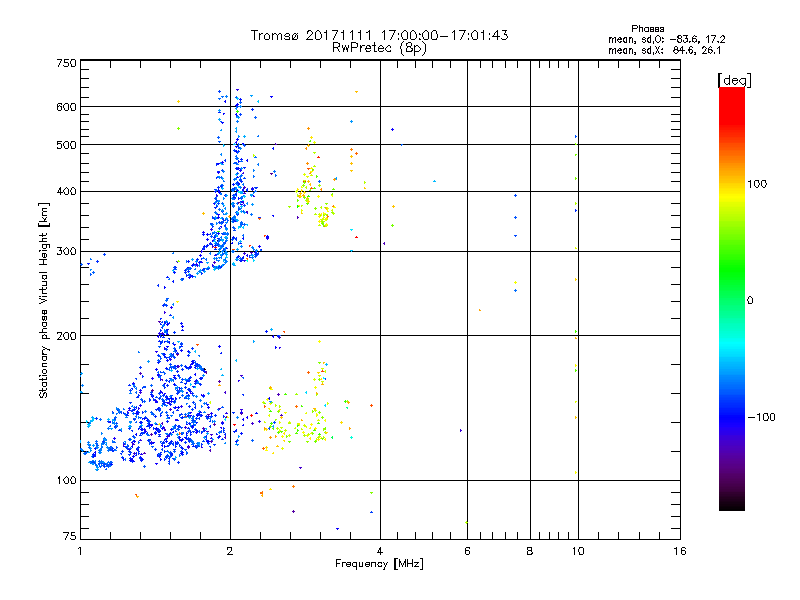Click the x-axis label '4'
This screenshot has width=800, height=600.
click(x=380, y=551)
